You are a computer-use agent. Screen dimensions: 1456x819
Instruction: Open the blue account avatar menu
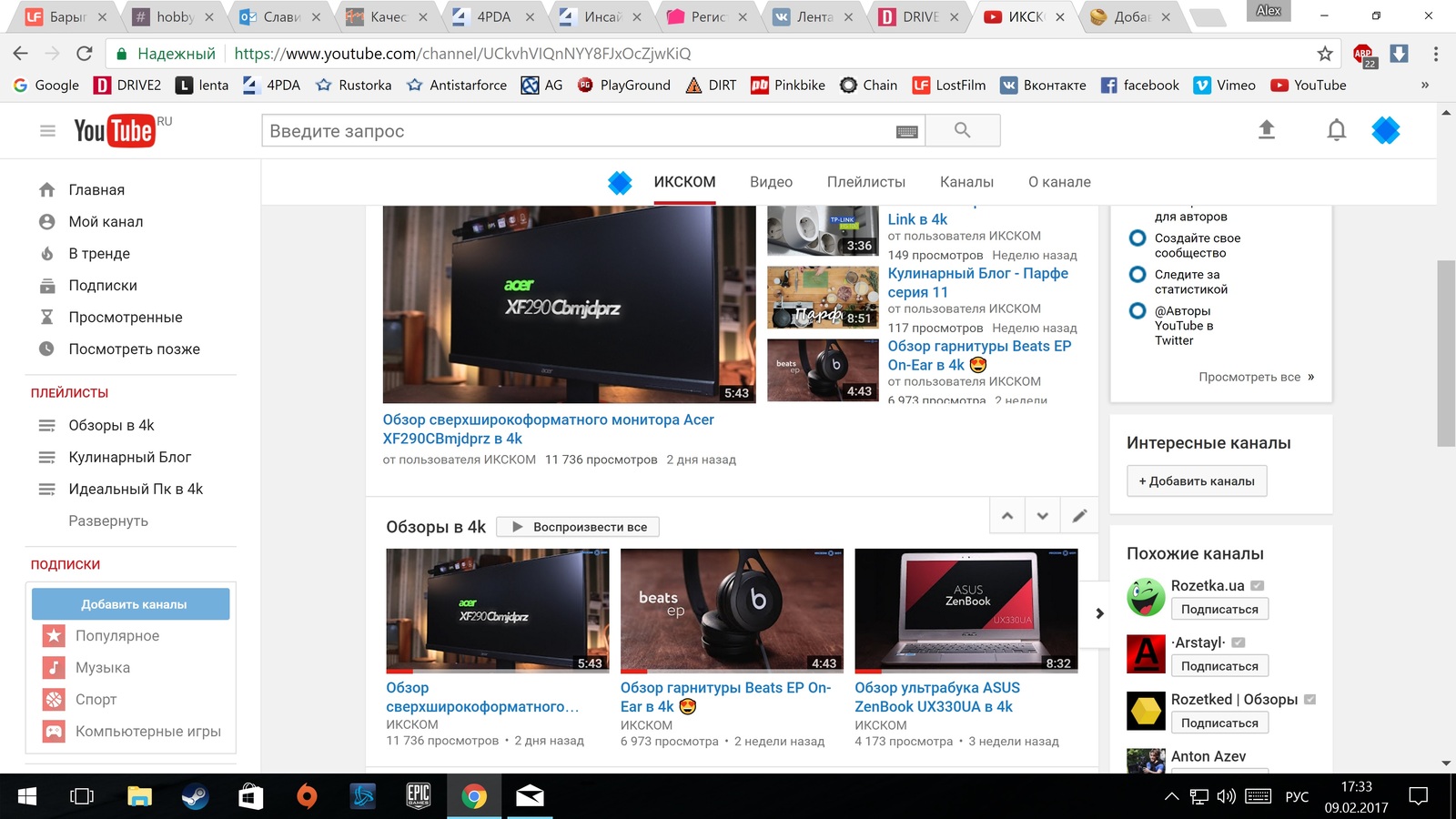[1385, 130]
